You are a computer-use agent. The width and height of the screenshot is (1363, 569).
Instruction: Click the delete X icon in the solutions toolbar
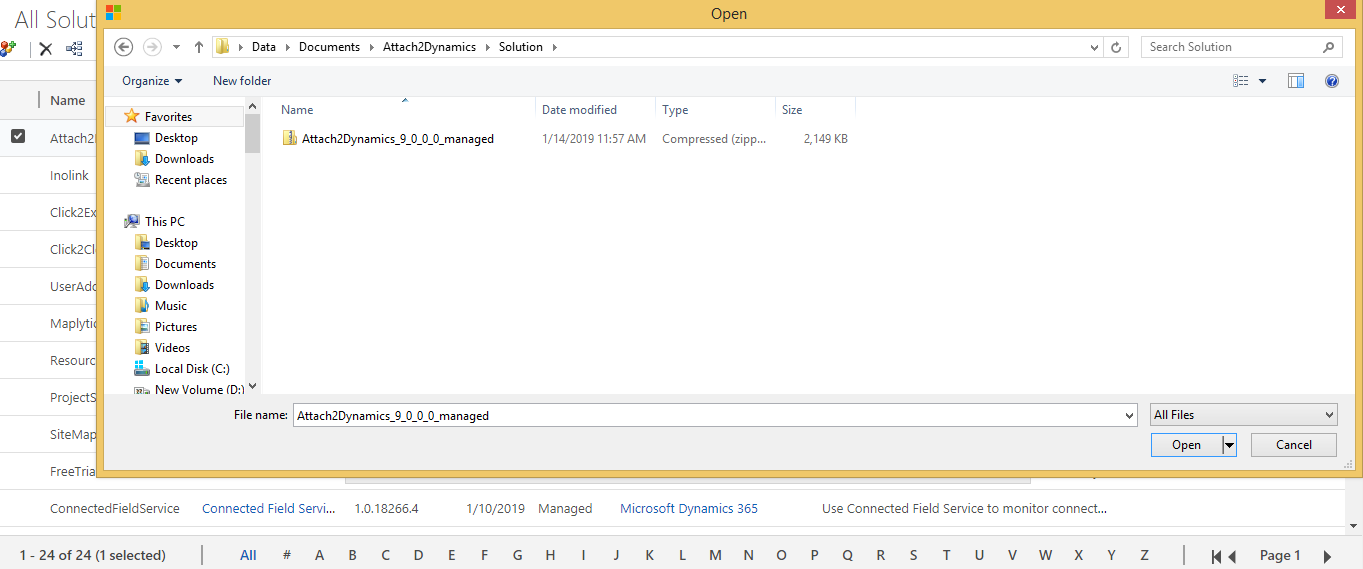[x=45, y=49]
